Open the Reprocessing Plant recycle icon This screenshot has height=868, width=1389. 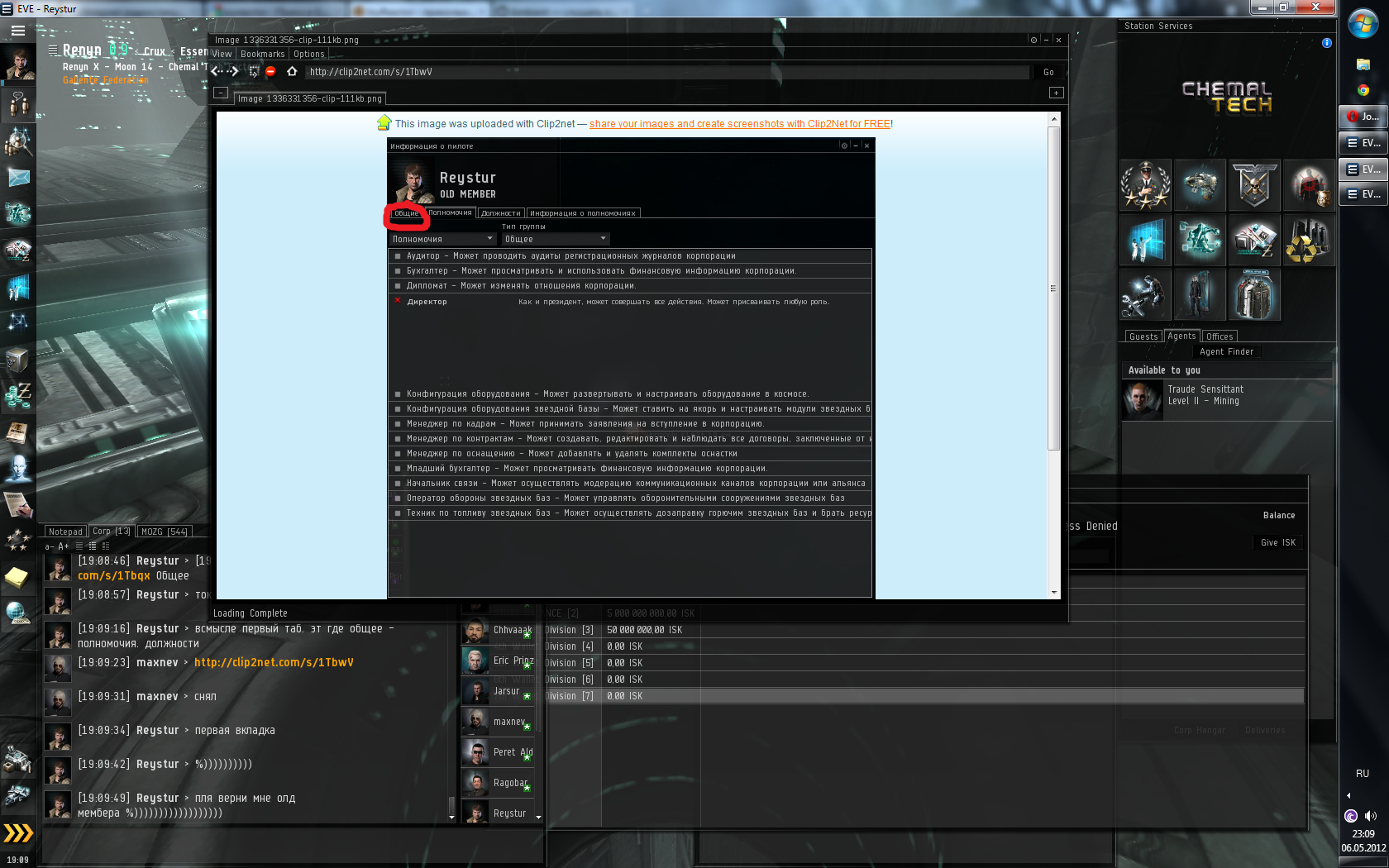click(1309, 240)
